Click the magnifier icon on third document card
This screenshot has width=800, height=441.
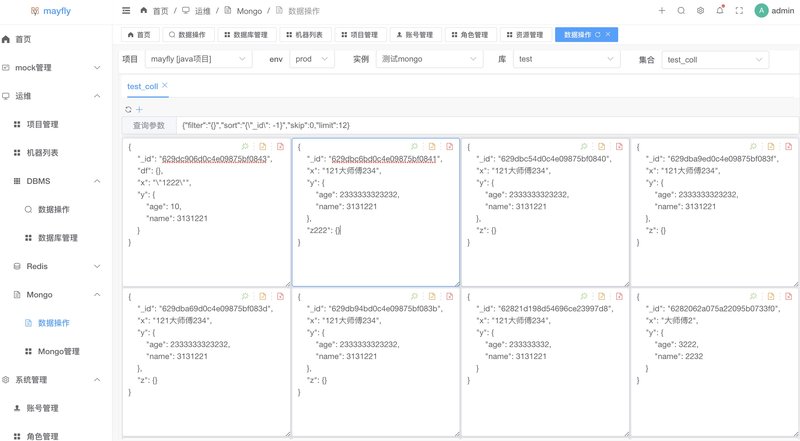(x=584, y=146)
